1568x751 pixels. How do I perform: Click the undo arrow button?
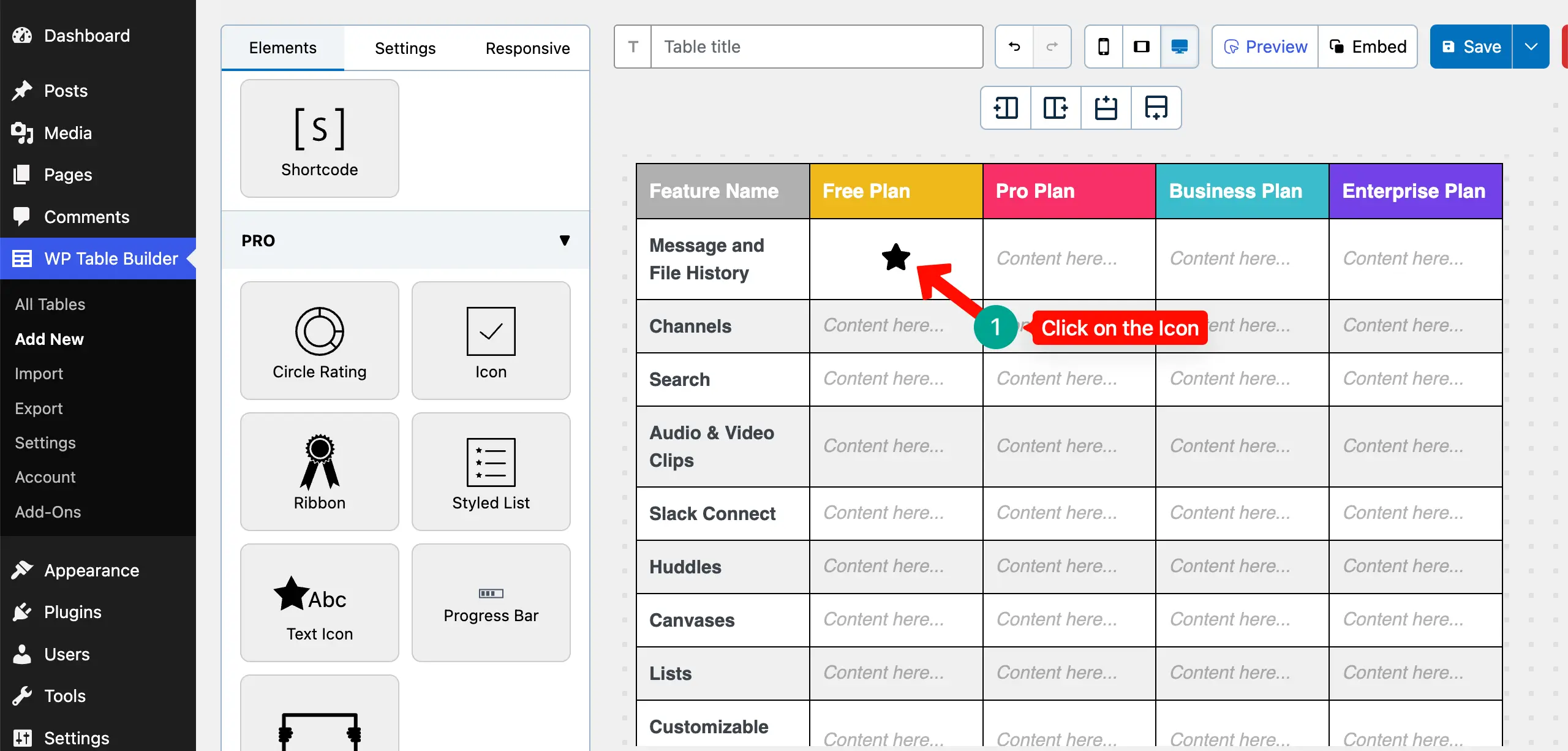point(1014,47)
